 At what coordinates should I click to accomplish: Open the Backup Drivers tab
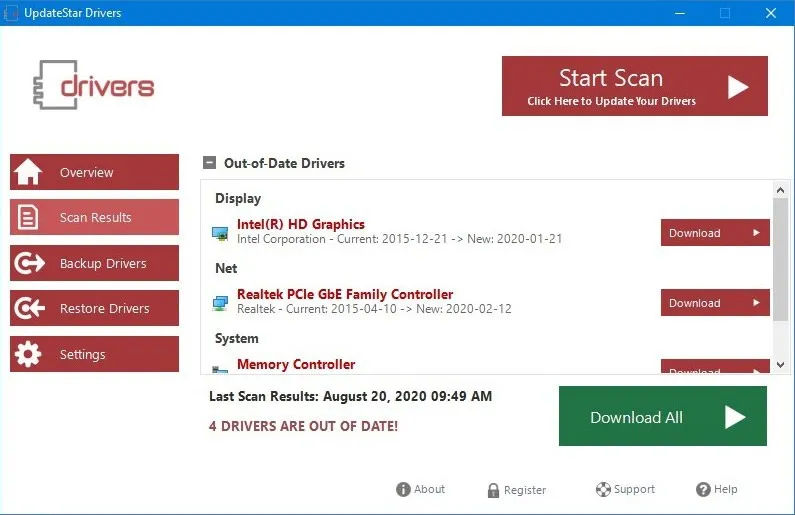[x=94, y=263]
